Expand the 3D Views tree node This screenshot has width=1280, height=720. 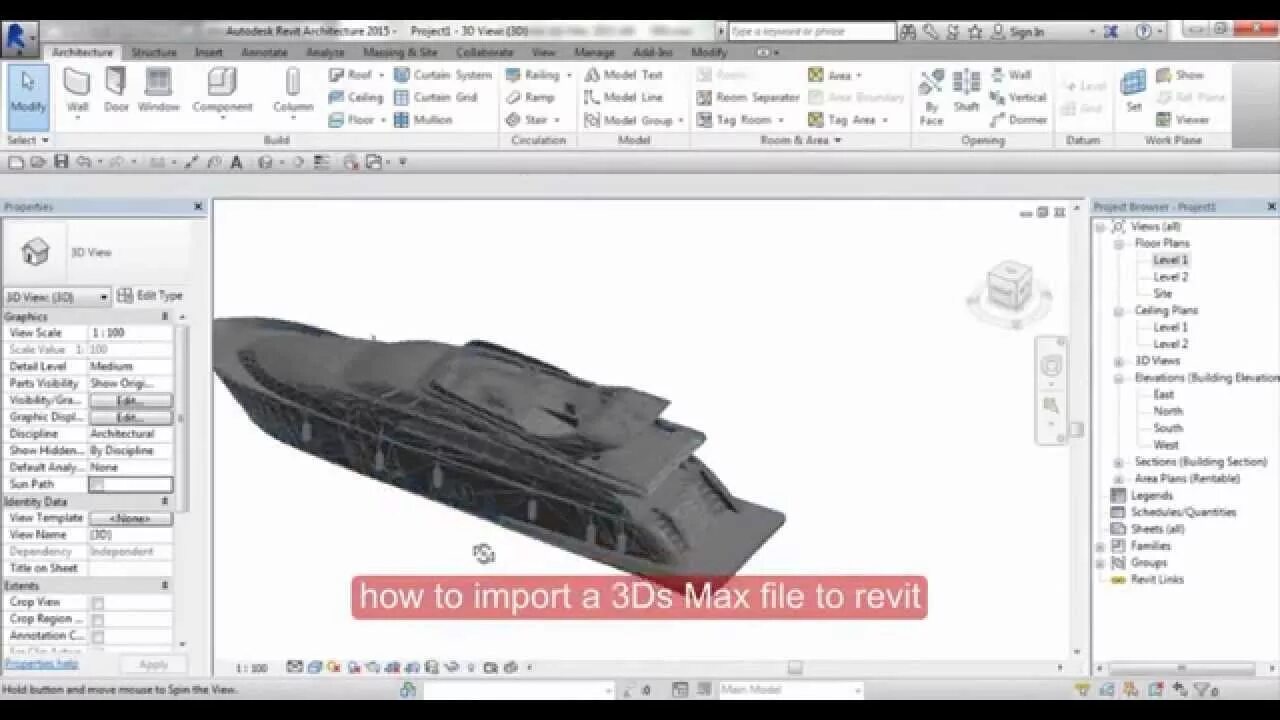pyautogui.click(x=1119, y=361)
